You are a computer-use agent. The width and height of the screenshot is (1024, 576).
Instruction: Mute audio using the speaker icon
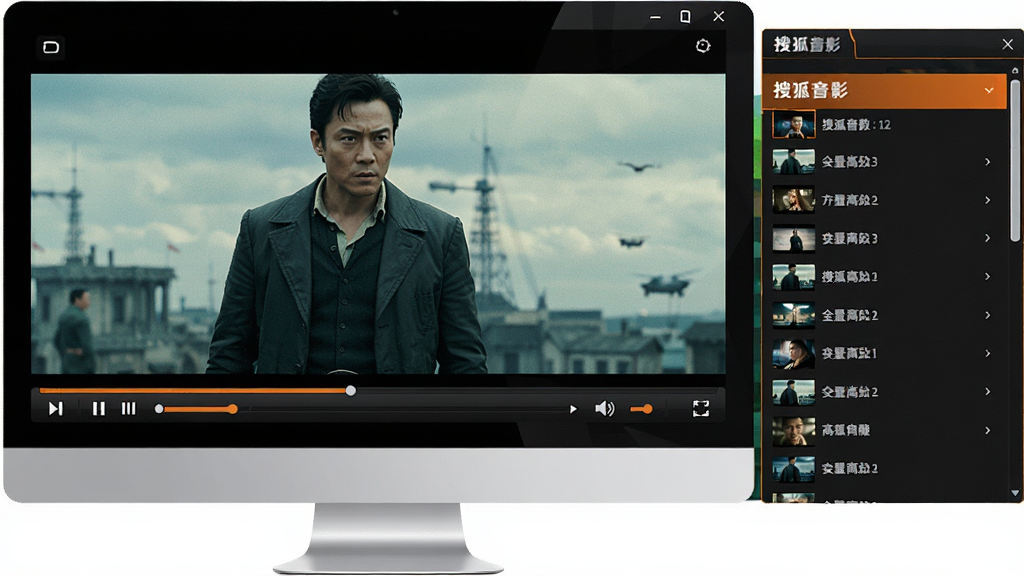[605, 409]
